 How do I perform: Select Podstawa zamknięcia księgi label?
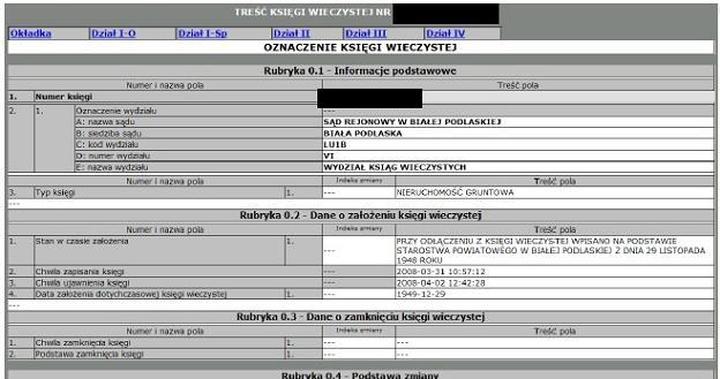90,354
